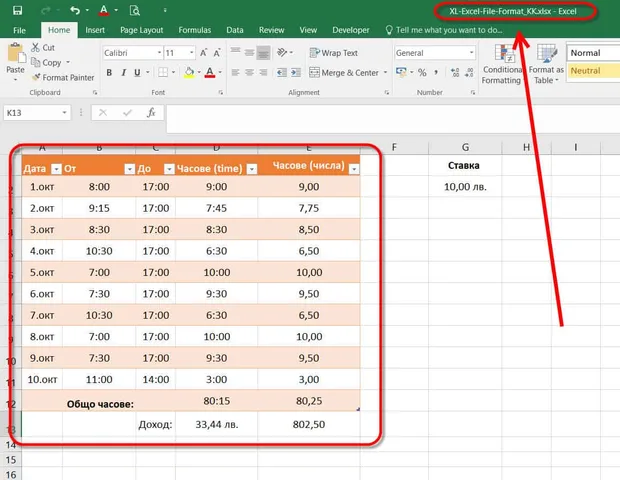620x480 pixels.
Task: Open the Дата column filter dropdown
Action: coord(57,169)
